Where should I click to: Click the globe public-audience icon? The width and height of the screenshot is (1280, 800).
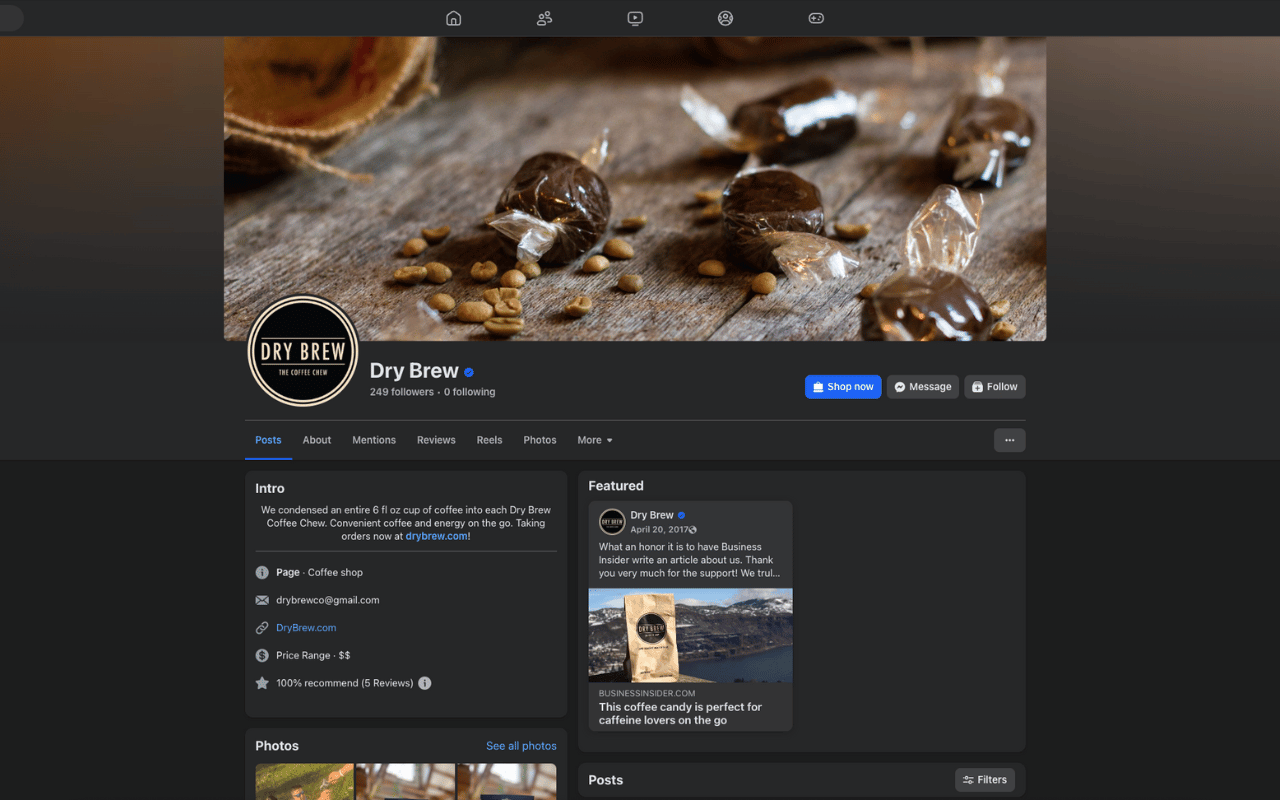coord(693,530)
